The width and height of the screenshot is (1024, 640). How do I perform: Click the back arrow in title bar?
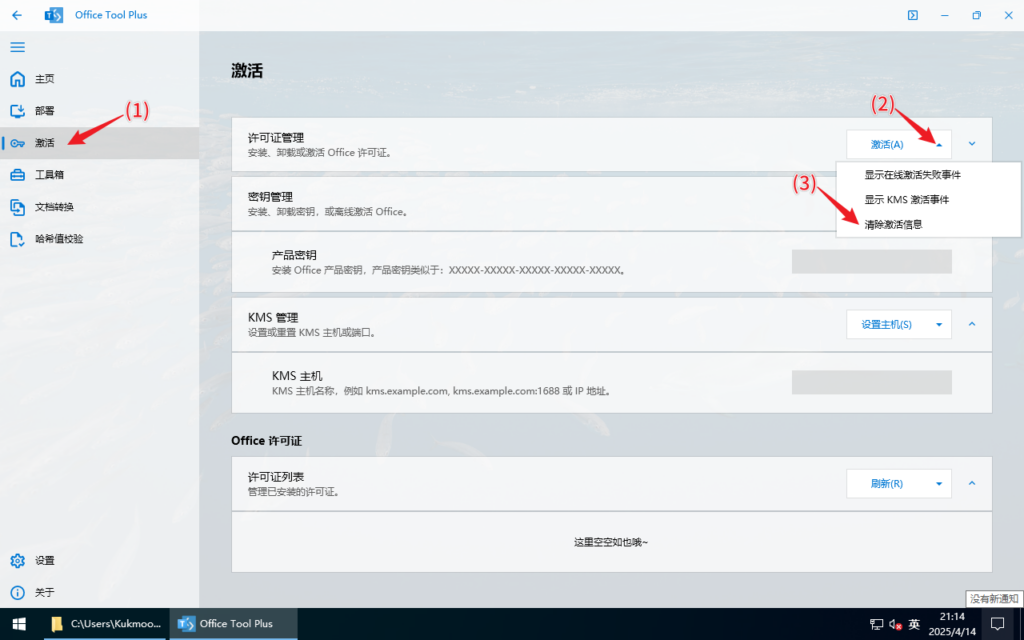point(17,15)
